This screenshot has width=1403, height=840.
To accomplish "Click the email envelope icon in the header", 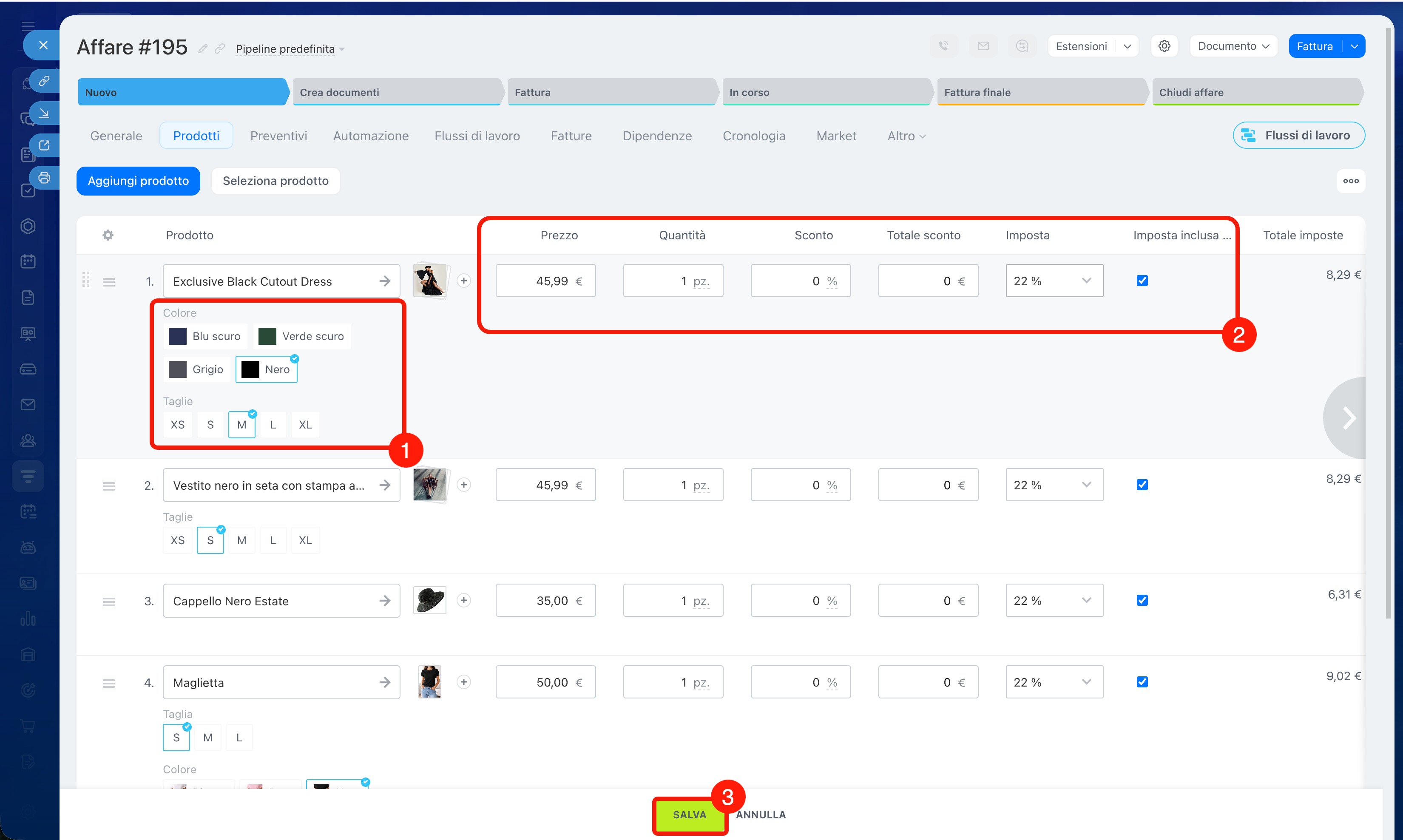I will (983, 46).
